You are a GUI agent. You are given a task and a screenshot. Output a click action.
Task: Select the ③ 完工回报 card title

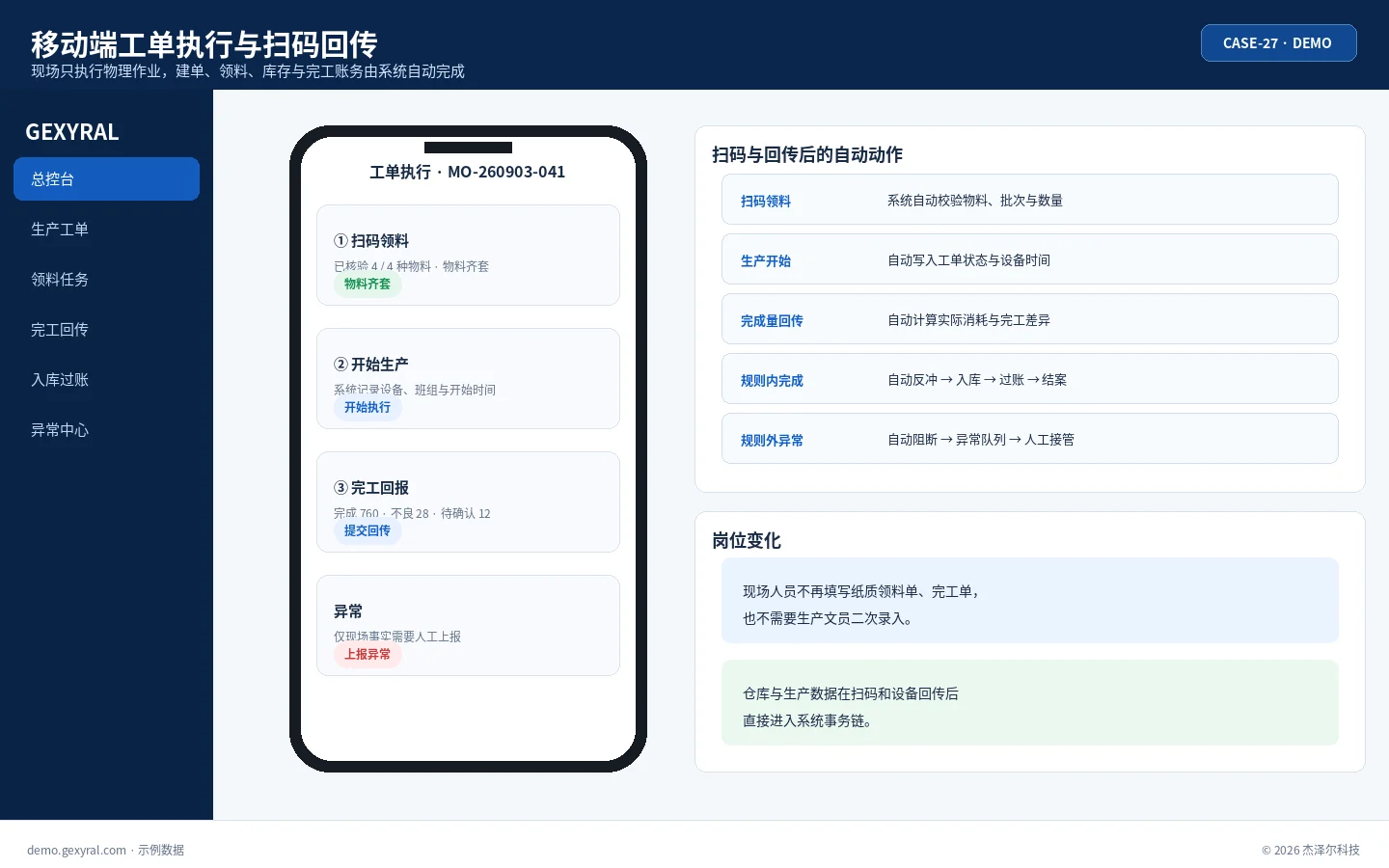(x=371, y=488)
